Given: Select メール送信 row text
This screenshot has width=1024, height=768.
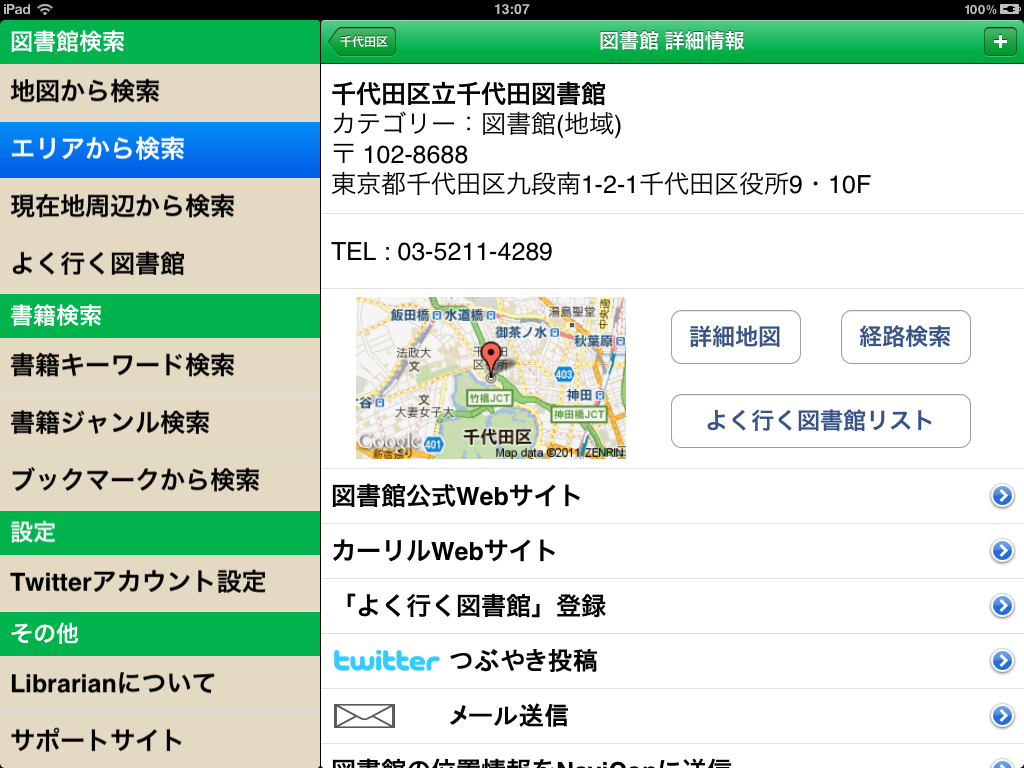Looking at the screenshot, I should point(508,716).
